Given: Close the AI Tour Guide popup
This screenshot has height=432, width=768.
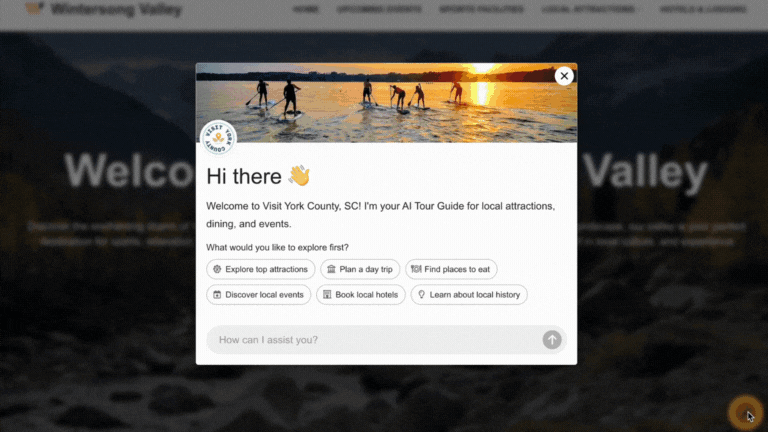Looking at the screenshot, I should coord(564,76).
